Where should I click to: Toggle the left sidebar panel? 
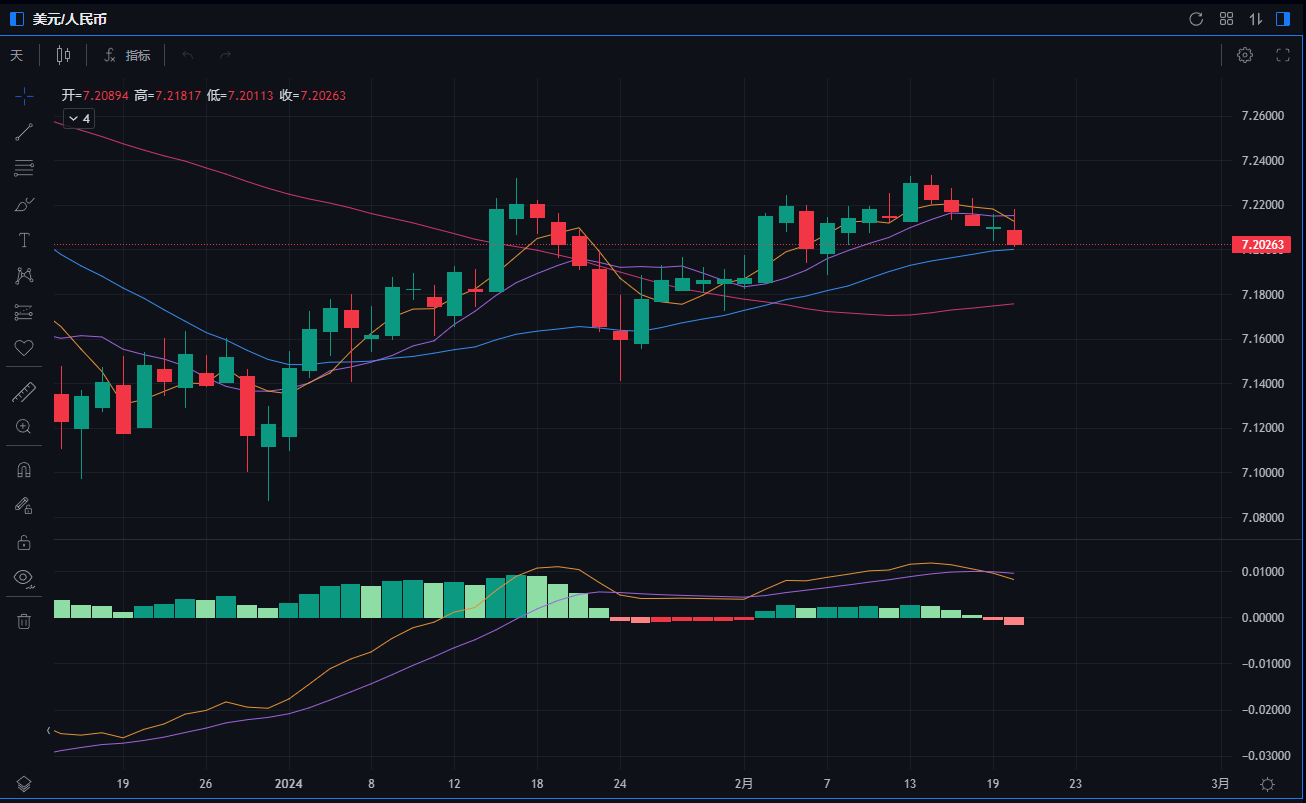(x=16, y=19)
